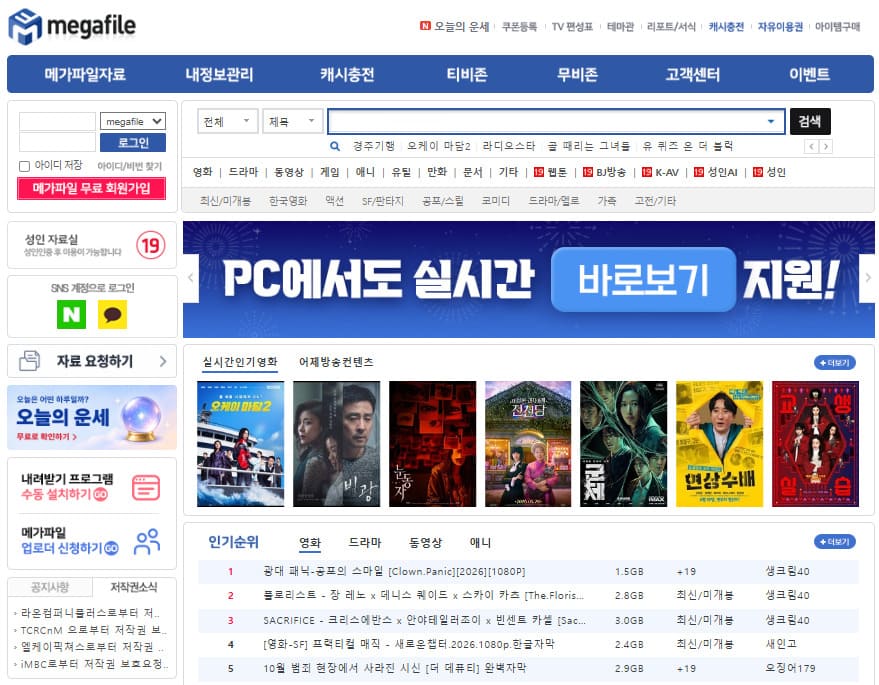This screenshot has width=879, height=685.
Task: Go to next banner slide
Action: point(868,278)
